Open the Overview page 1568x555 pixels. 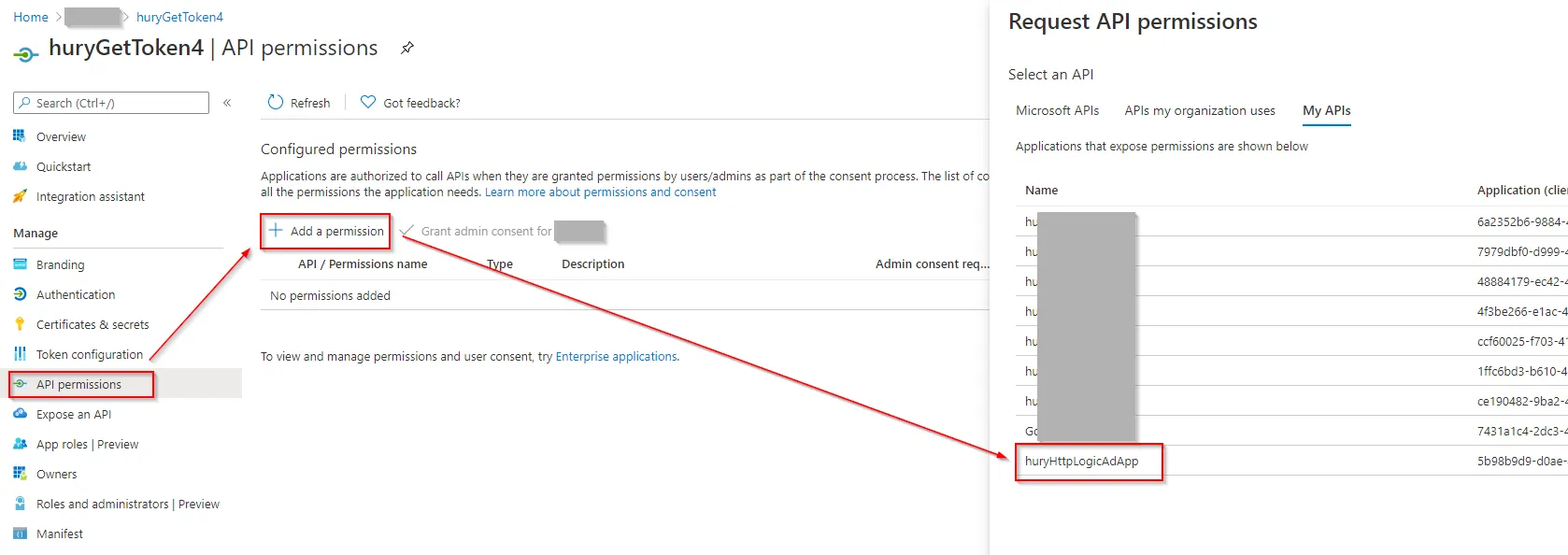coord(61,136)
